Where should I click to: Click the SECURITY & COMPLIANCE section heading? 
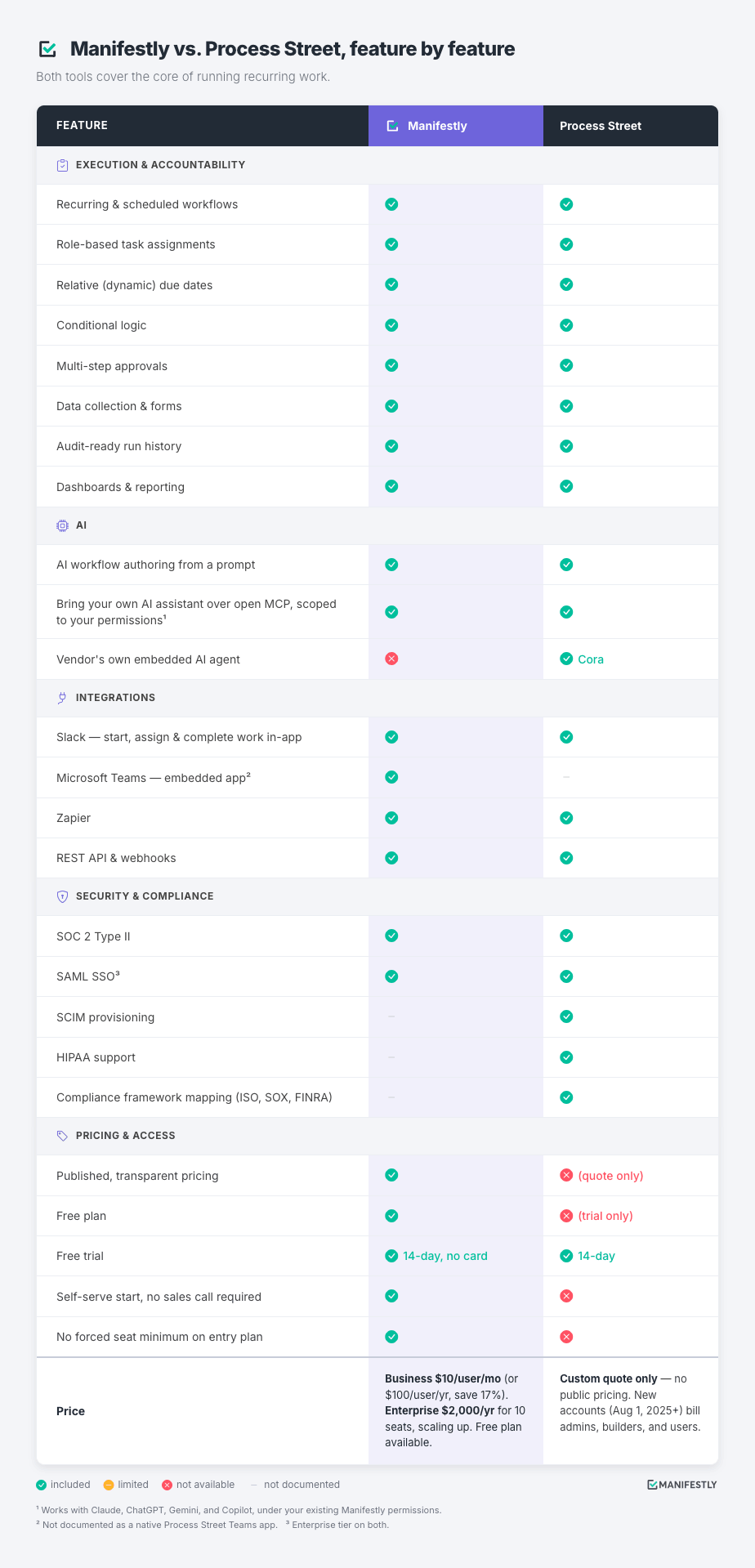[145, 896]
